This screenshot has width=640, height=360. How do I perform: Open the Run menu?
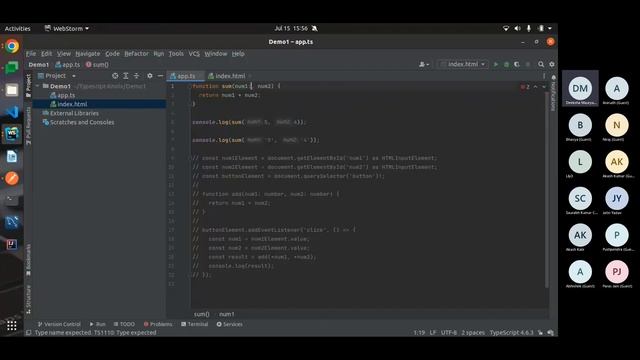coord(158,54)
